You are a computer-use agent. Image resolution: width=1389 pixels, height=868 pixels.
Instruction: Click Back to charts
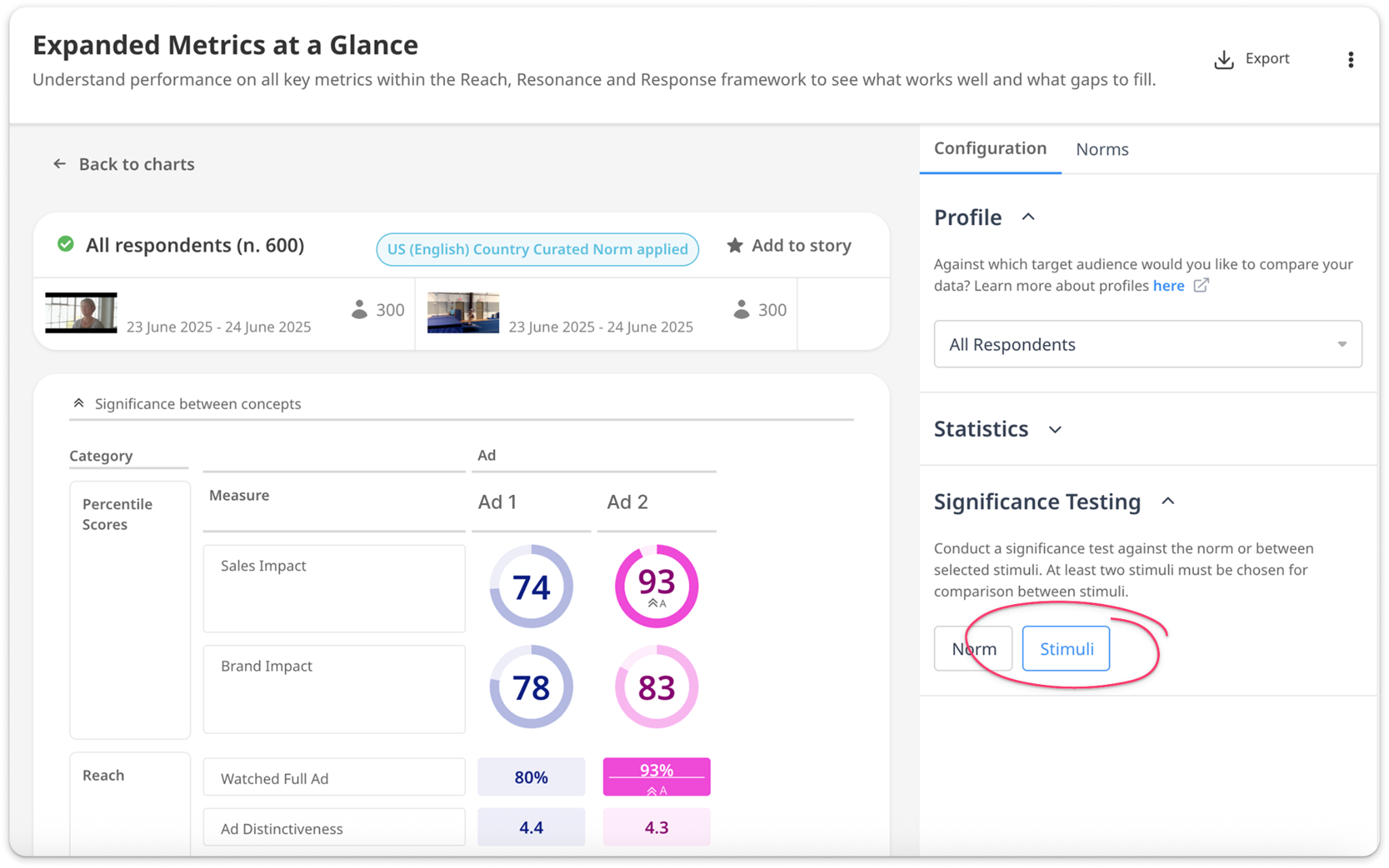click(136, 164)
